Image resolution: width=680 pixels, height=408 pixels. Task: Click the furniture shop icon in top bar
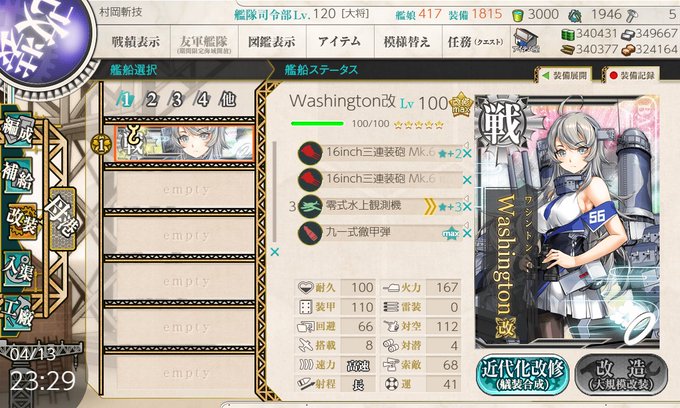[x=526, y=41]
